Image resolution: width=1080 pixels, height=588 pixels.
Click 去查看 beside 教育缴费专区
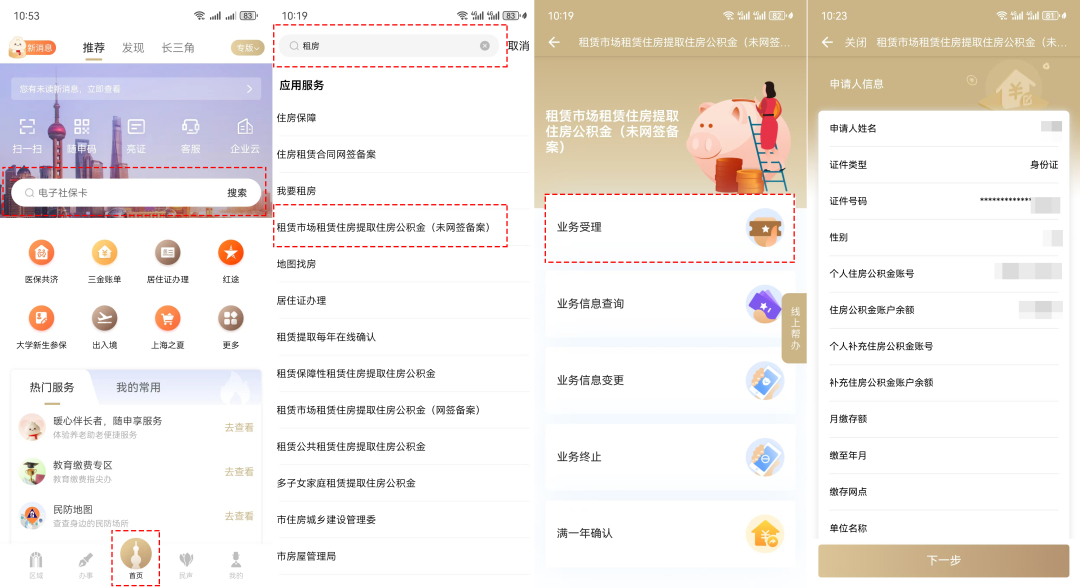pyautogui.click(x=239, y=472)
